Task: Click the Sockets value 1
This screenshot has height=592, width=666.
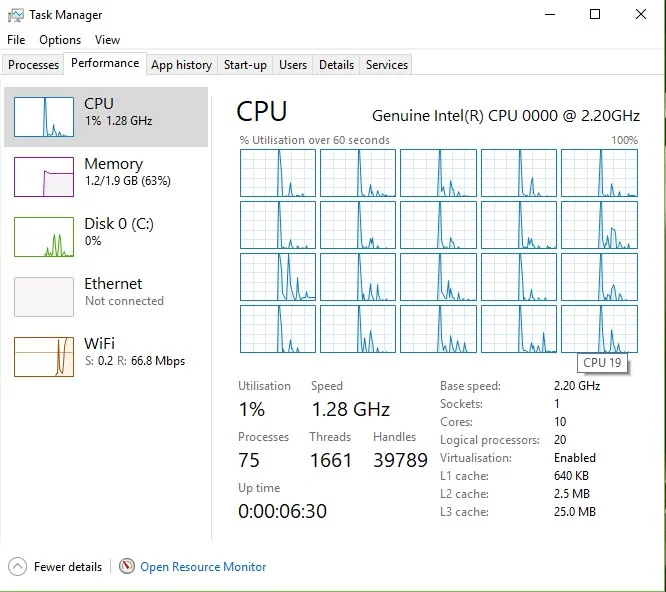Action: coord(557,403)
